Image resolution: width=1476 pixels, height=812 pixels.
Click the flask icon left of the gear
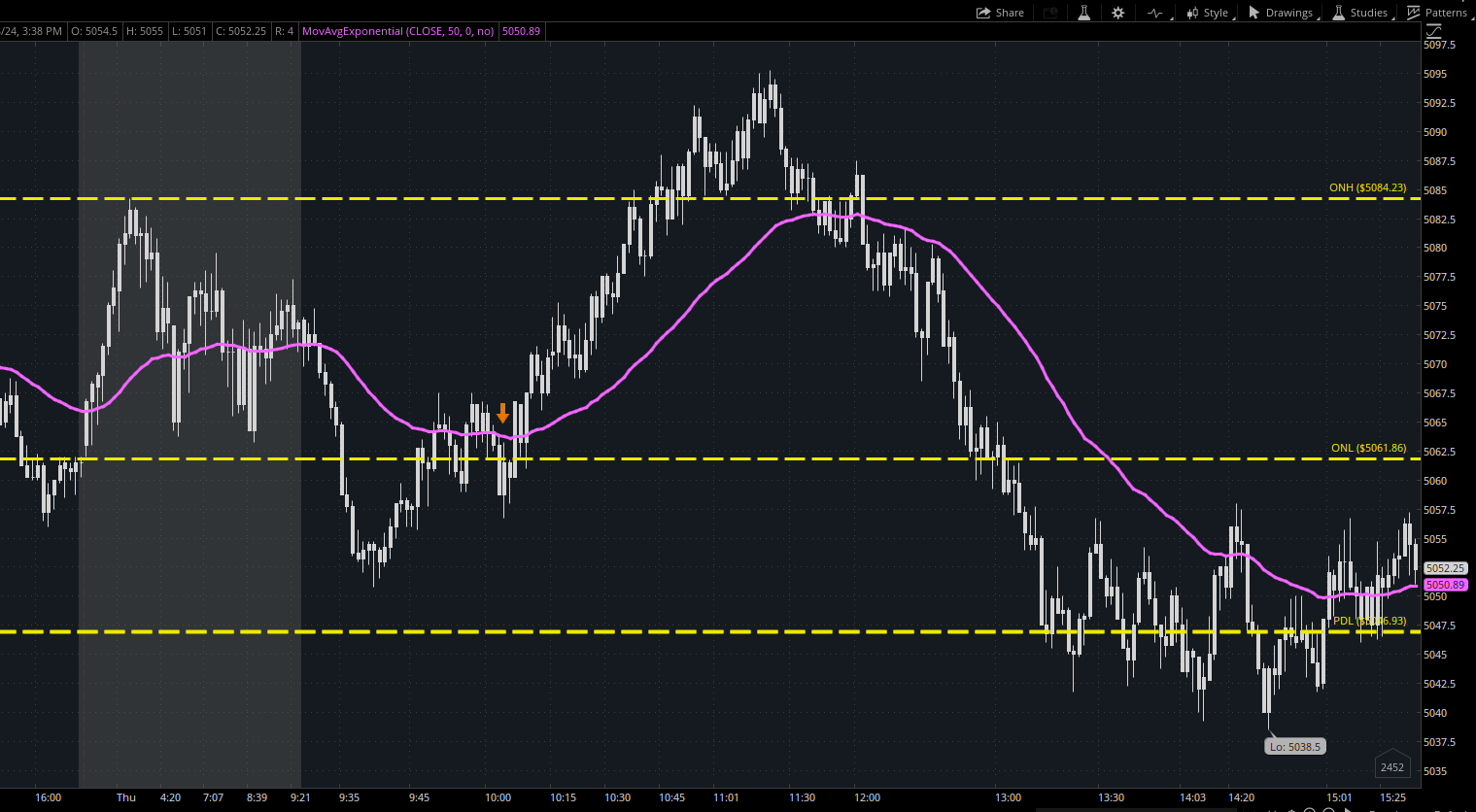pyautogui.click(x=1083, y=12)
